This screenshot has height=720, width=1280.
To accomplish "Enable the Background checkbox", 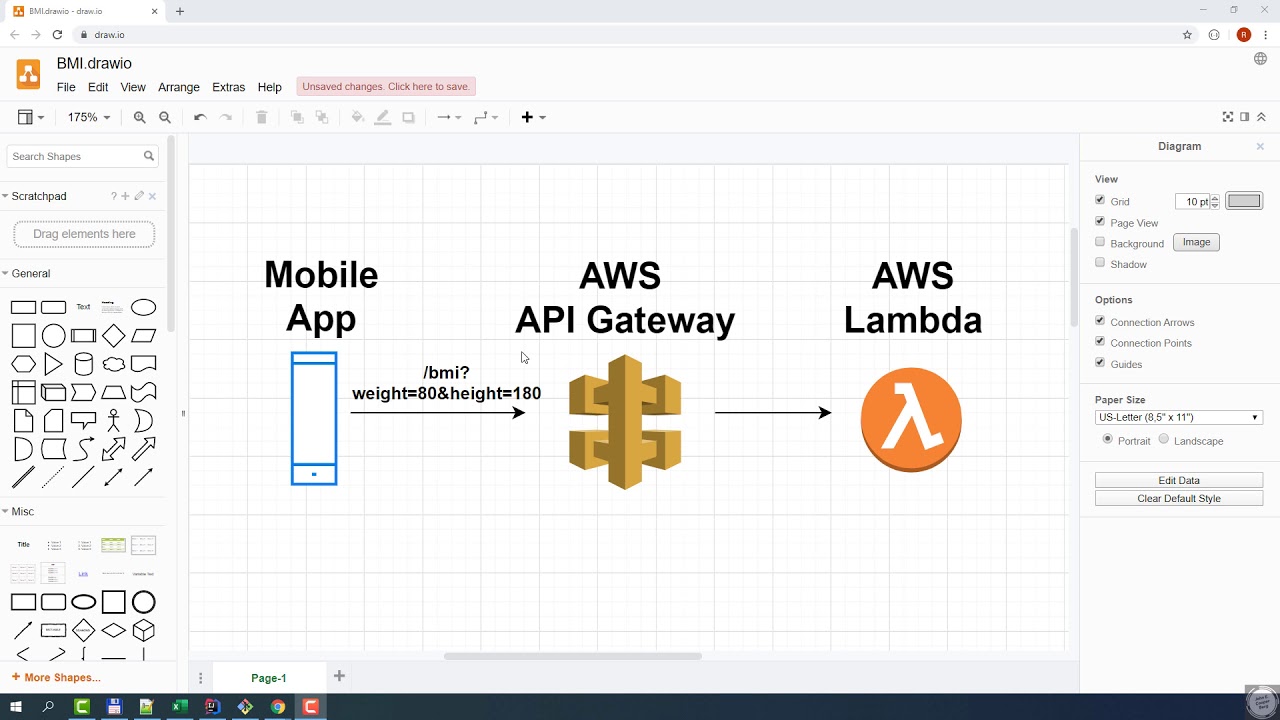I will (x=1100, y=242).
